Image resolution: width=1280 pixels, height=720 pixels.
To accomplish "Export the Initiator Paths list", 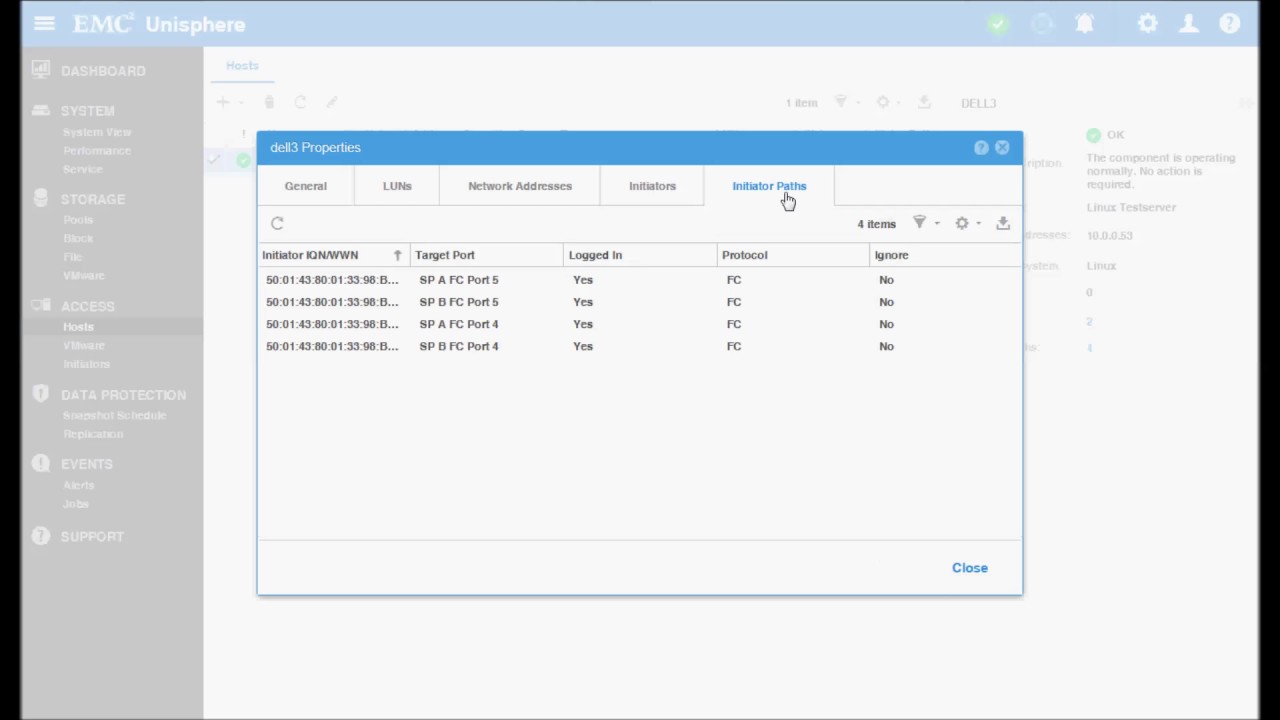I will pyautogui.click(x=1003, y=223).
